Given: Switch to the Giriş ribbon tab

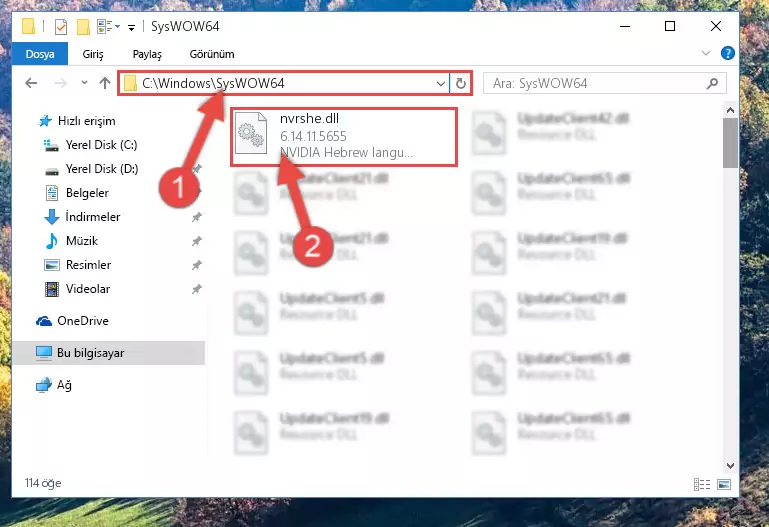Looking at the screenshot, I should coord(93,54).
